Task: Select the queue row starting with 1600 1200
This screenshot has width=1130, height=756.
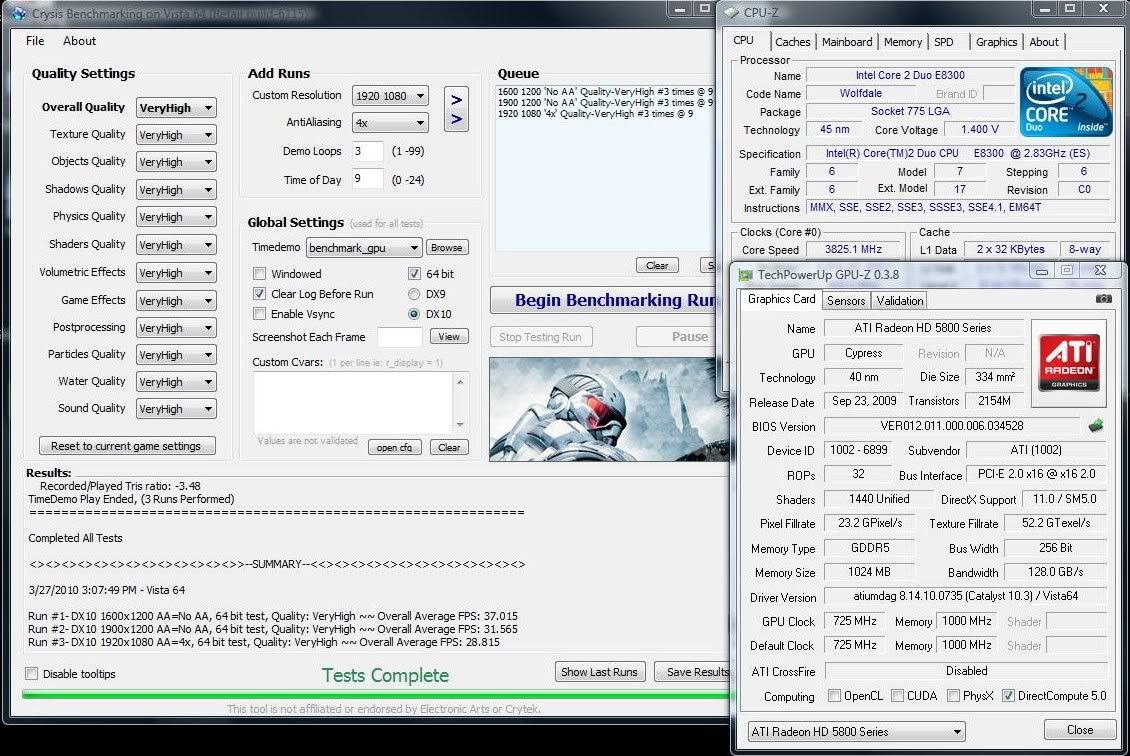Action: 605,92
